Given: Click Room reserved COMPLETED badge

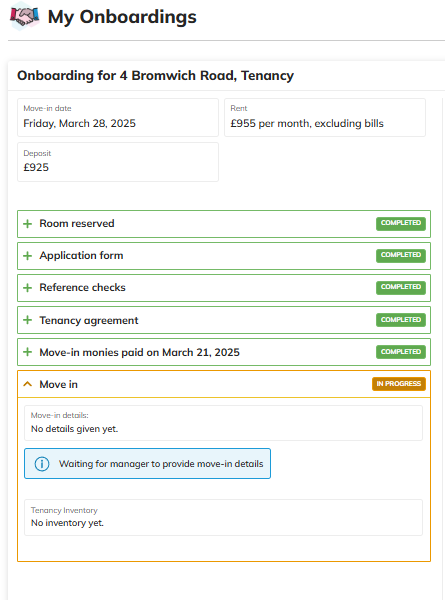Looking at the screenshot, I should point(401,223).
